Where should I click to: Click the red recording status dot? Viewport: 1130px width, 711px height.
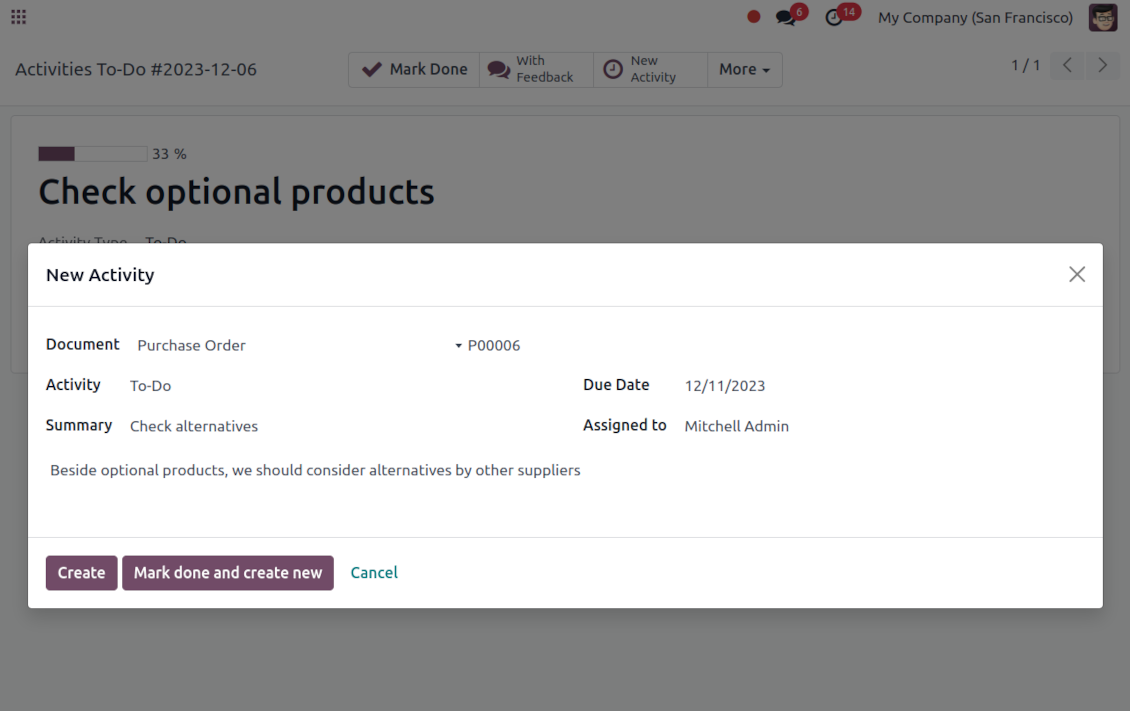tap(754, 17)
